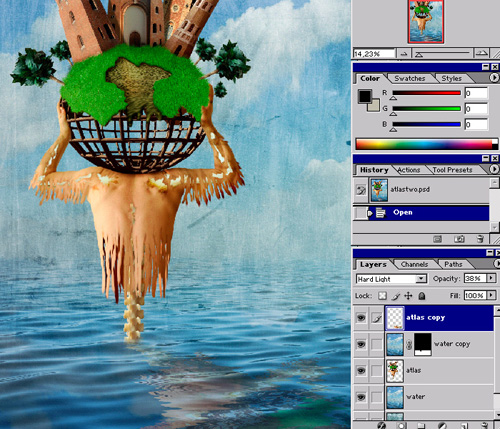Click the lock image pixels brush icon
This screenshot has width=500, height=429.
[396, 296]
